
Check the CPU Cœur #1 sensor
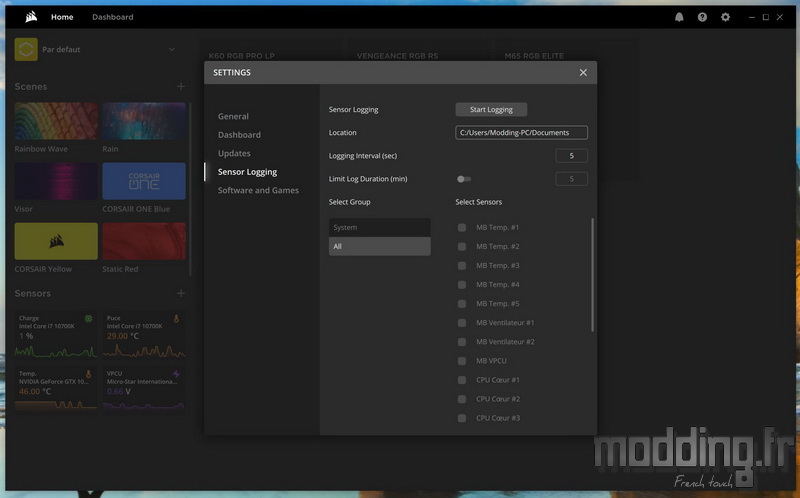462,380
